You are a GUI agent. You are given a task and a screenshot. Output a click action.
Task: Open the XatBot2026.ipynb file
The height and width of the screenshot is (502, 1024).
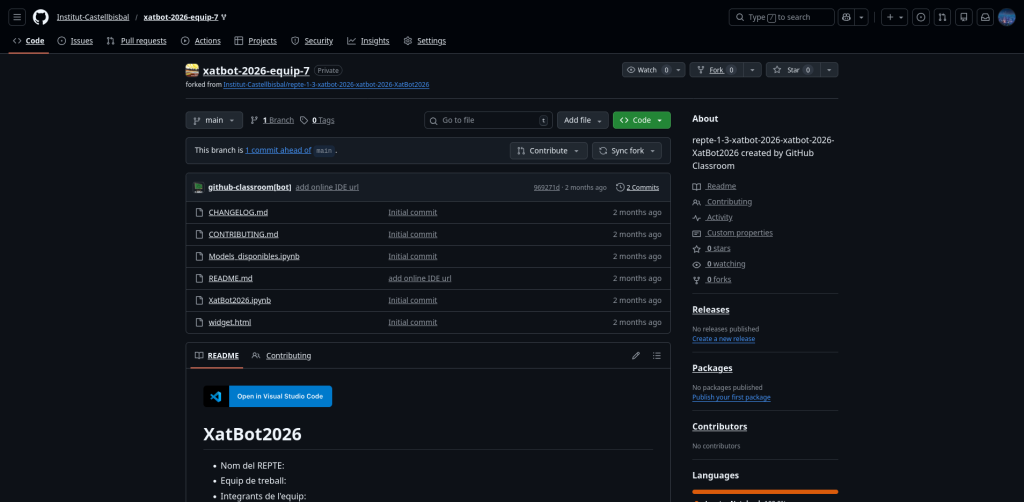coord(239,300)
